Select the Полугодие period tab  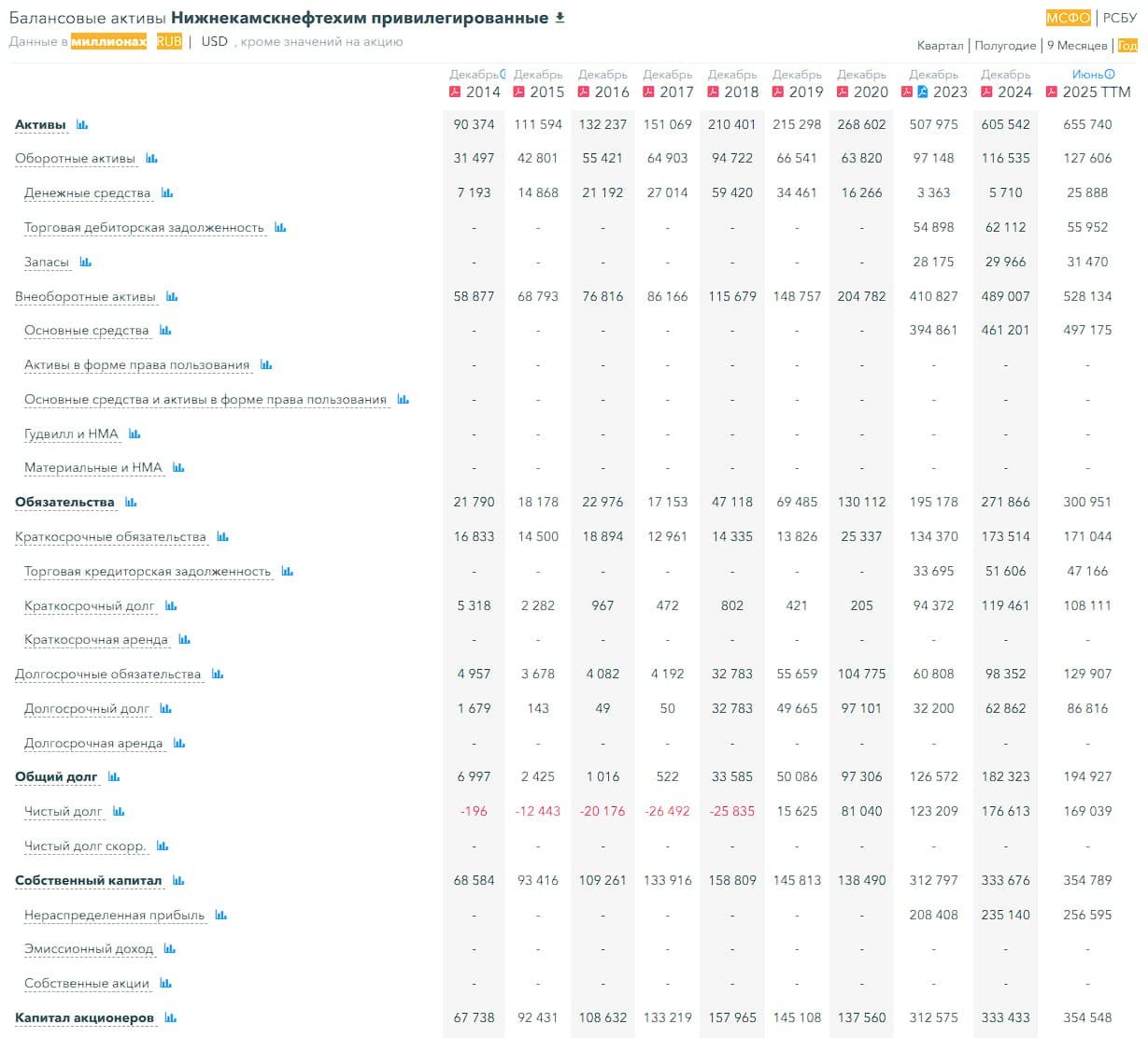tap(1005, 45)
